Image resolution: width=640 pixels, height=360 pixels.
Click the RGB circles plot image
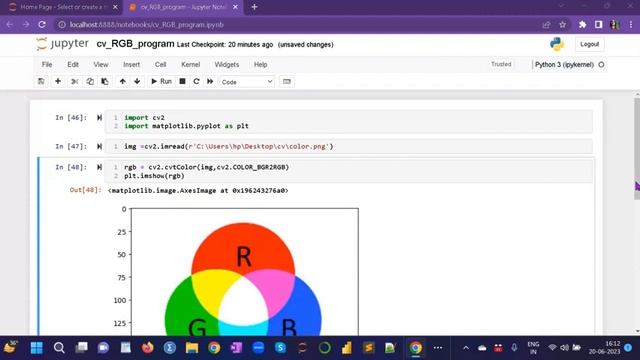pos(244,271)
